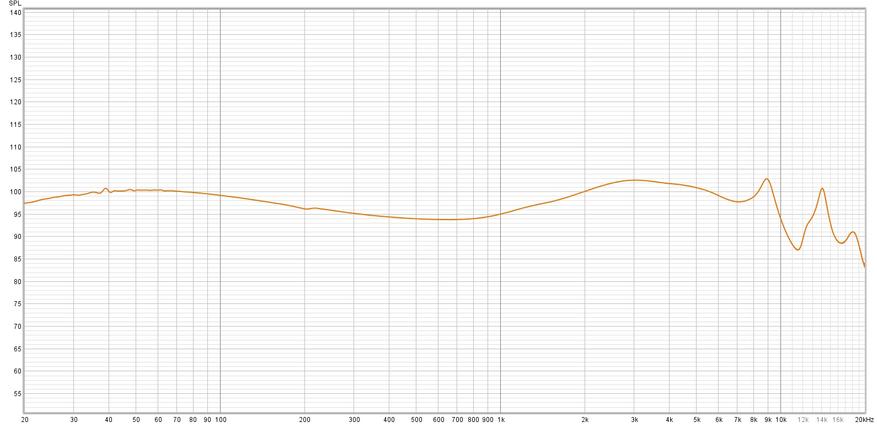The height and width of the screenshot is (426, 877).
Task: Select the 200 Hz frequency axis label
Action: click(304, 419)
